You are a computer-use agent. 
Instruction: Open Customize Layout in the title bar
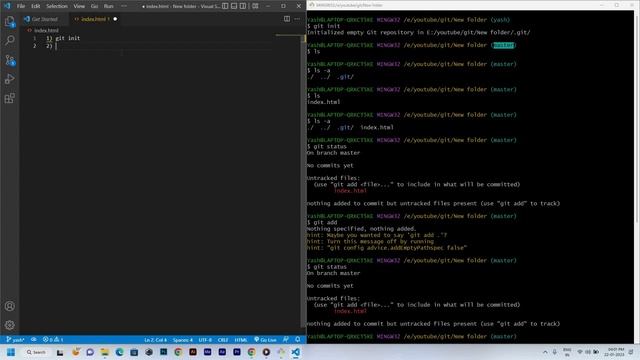pyautogui.click(x=255, y=6)
